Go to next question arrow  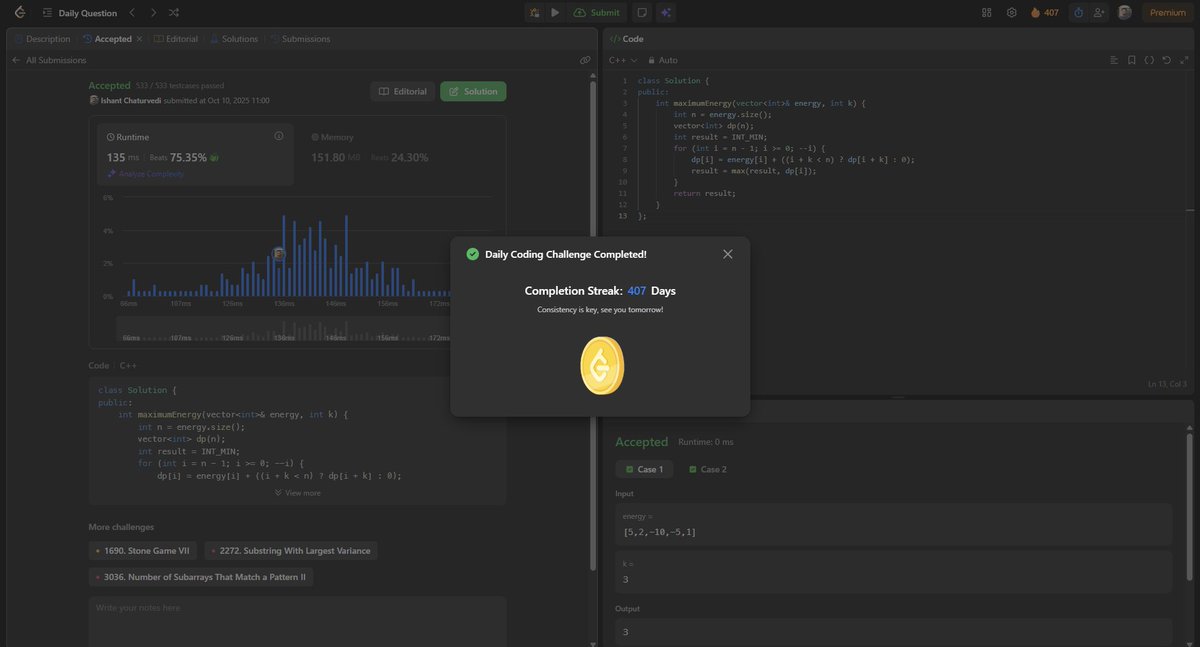[153, 13]
